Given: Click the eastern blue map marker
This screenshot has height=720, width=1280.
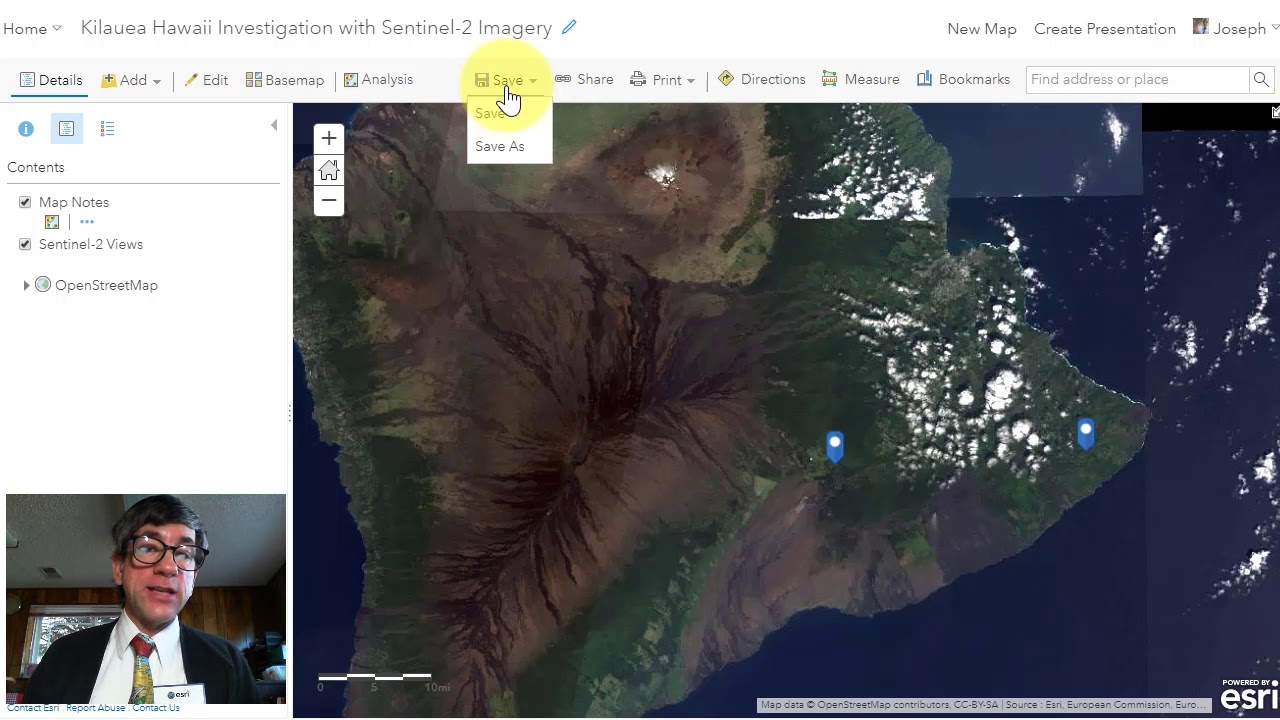Looking at the screenshot, I should tap(1086, 433).
